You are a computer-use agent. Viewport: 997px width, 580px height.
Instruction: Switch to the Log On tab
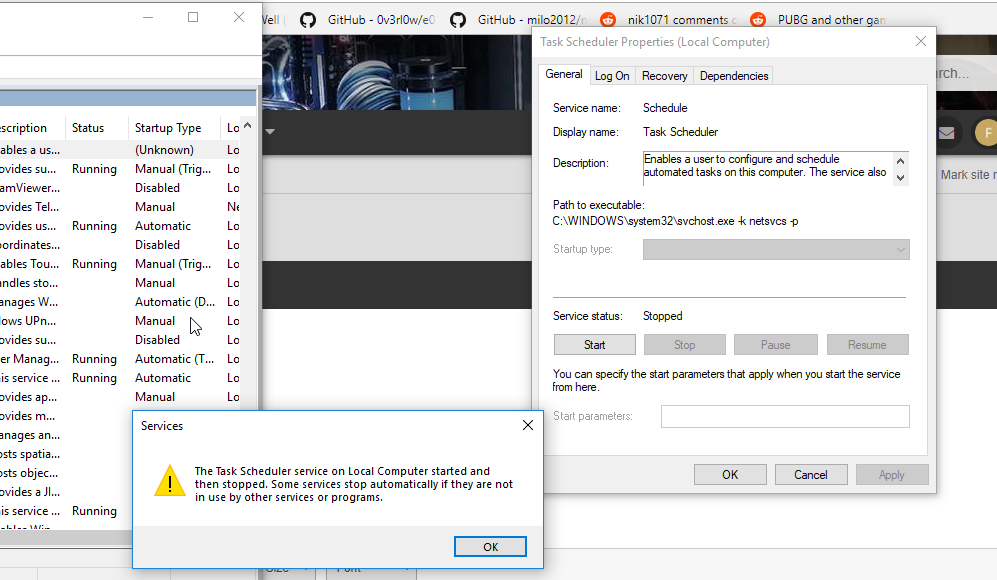pyautogui.click(x=612, y=75)
